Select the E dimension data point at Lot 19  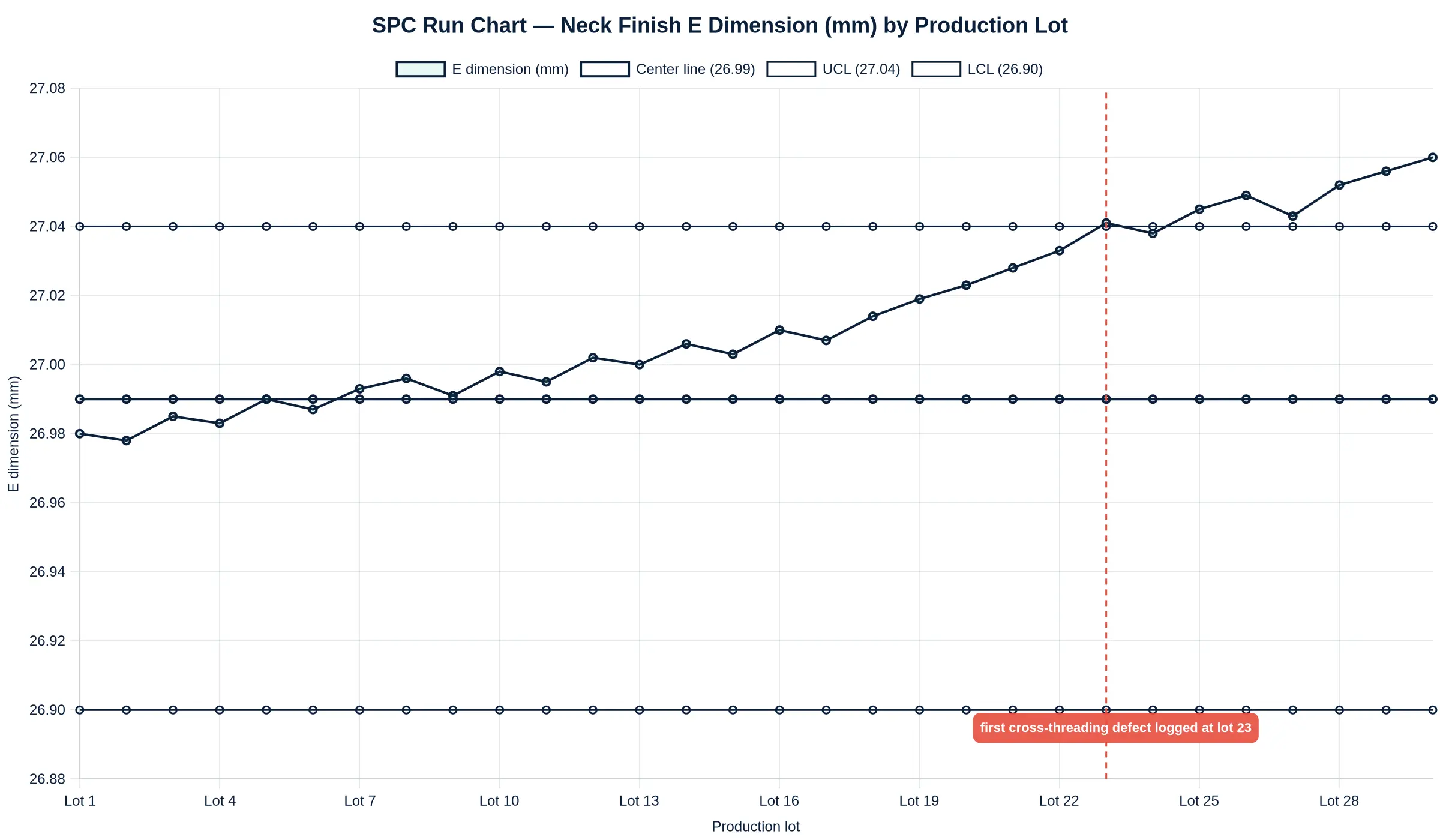tap(920, 299)
